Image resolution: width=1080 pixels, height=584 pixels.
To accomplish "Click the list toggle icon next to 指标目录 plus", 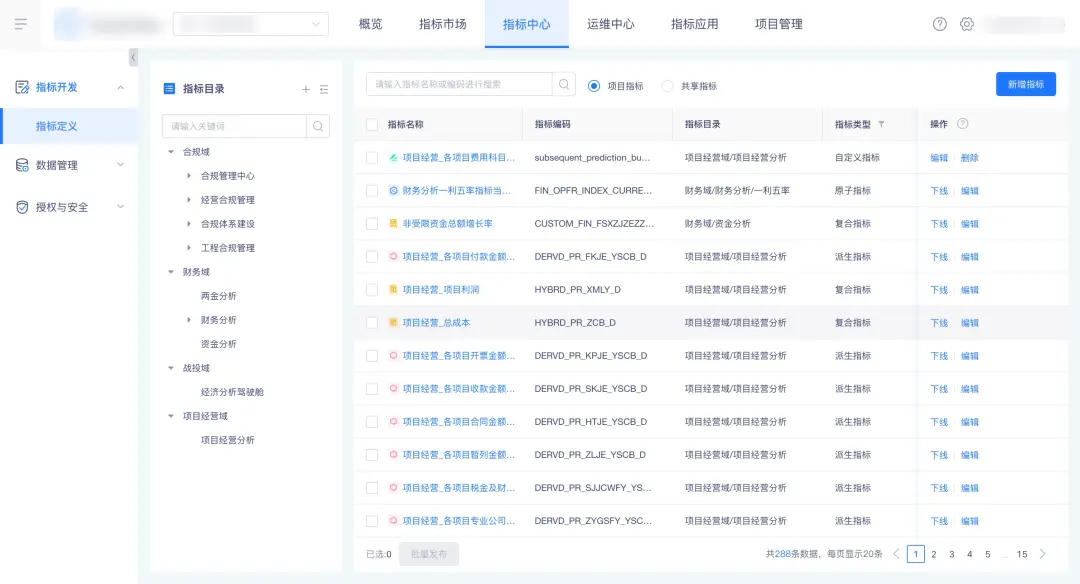I will click(324, 89).
